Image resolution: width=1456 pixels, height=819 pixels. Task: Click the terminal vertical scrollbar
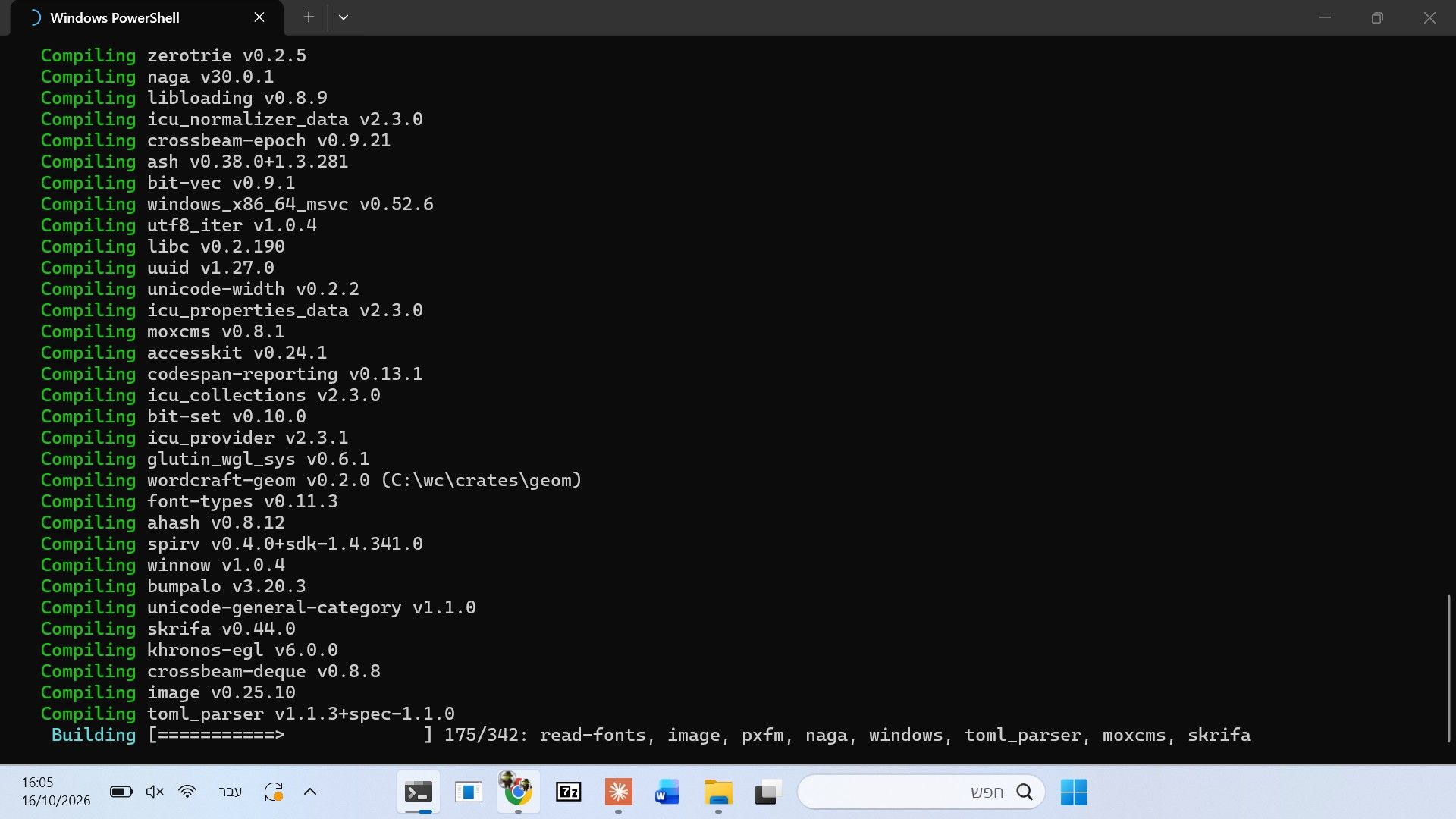point(1449,667)
